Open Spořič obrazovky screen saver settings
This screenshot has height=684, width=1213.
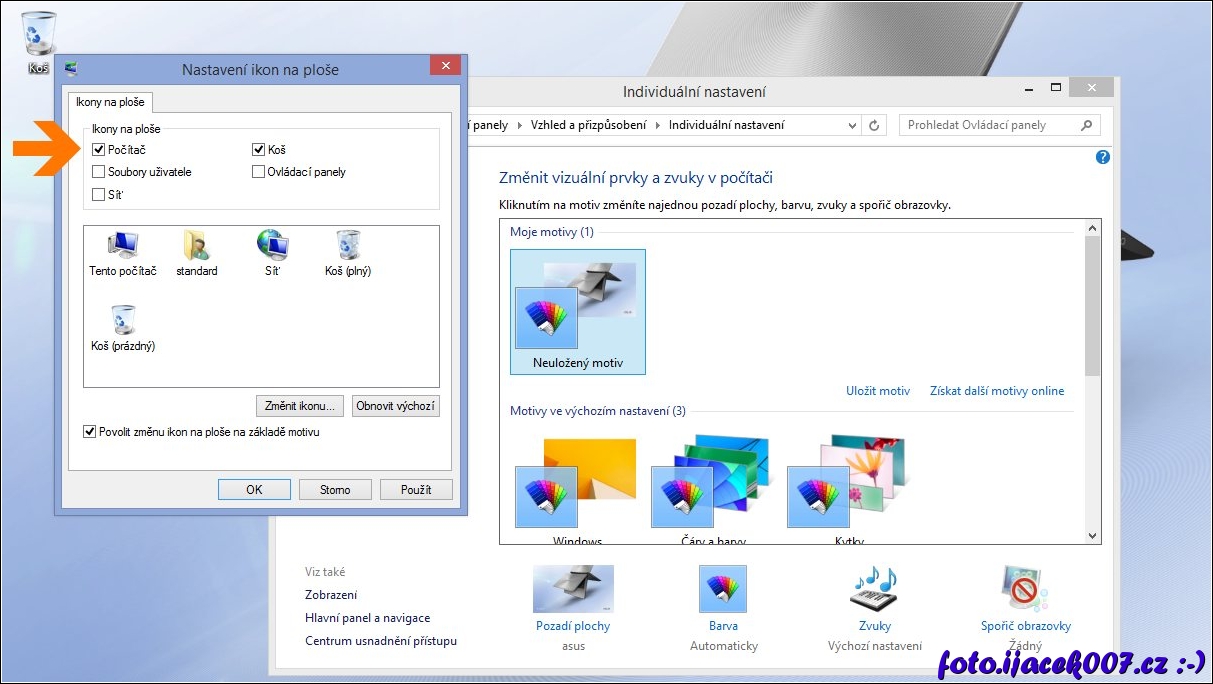(x=1025, y=590)
